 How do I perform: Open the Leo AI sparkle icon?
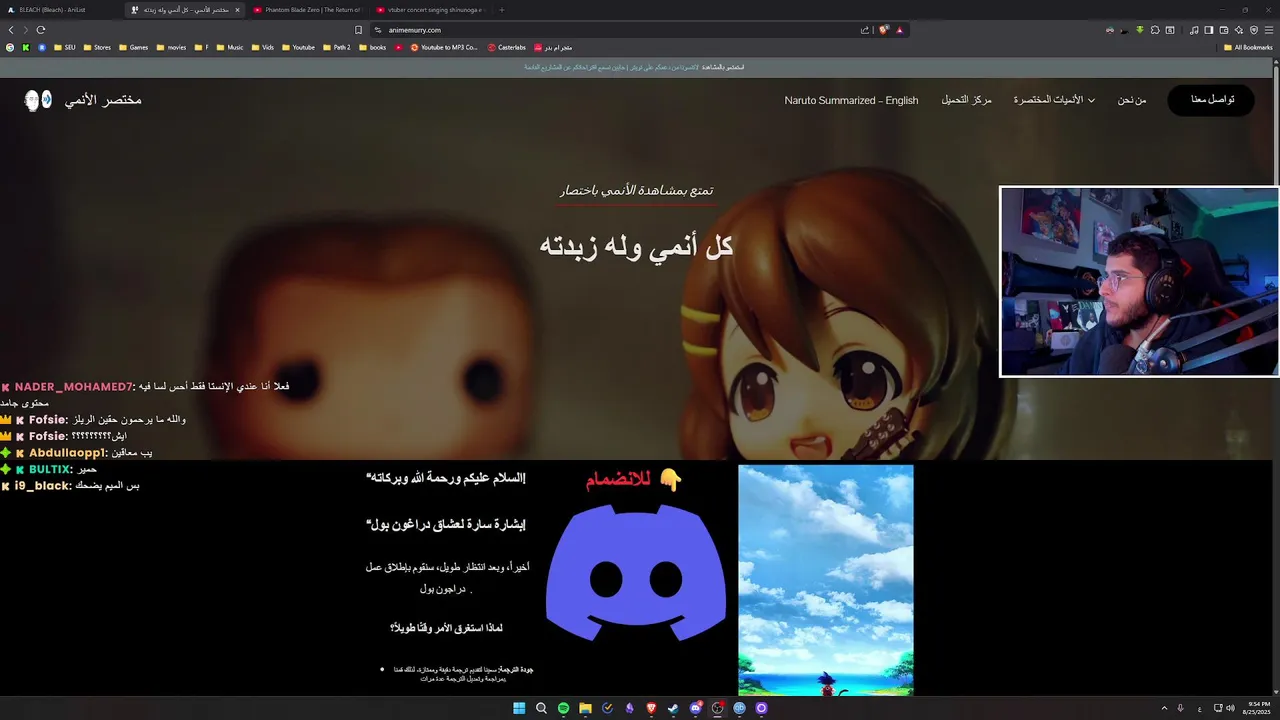(x=1238, y=30)
